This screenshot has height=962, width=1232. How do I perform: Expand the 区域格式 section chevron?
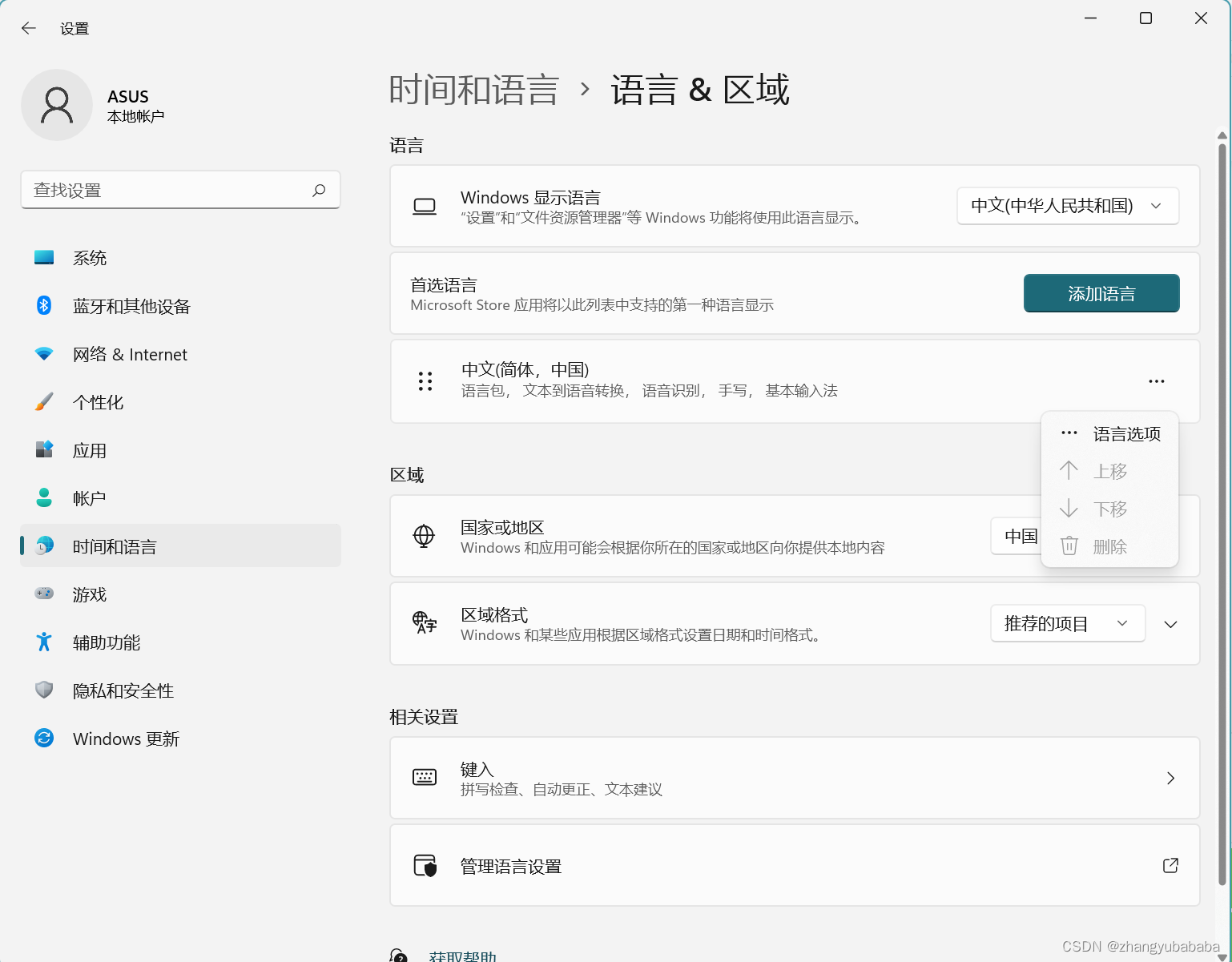coord(1170,624)
